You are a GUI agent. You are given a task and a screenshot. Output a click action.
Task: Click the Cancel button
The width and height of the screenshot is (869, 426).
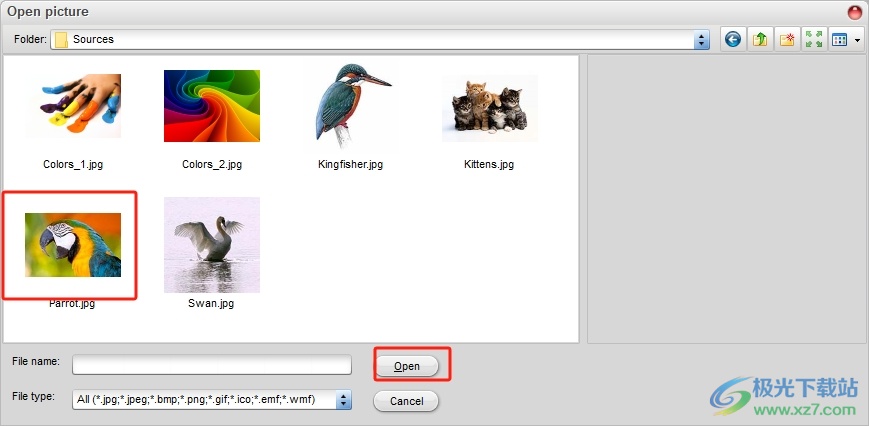406,401
